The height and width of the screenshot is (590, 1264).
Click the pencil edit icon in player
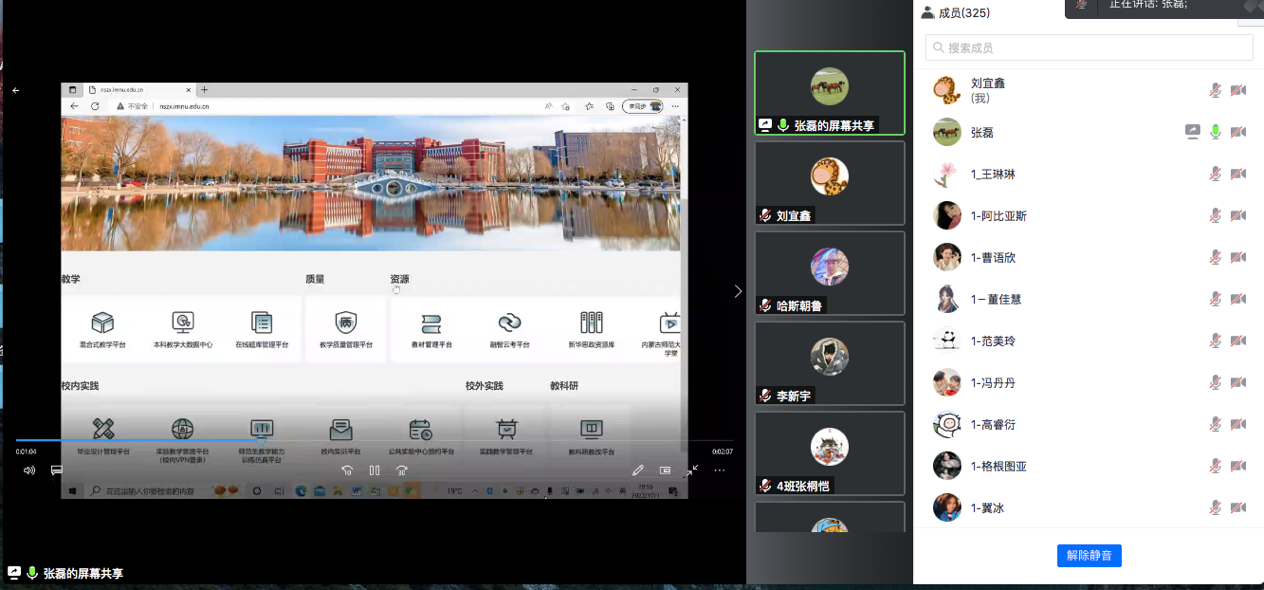coord(638,470)
